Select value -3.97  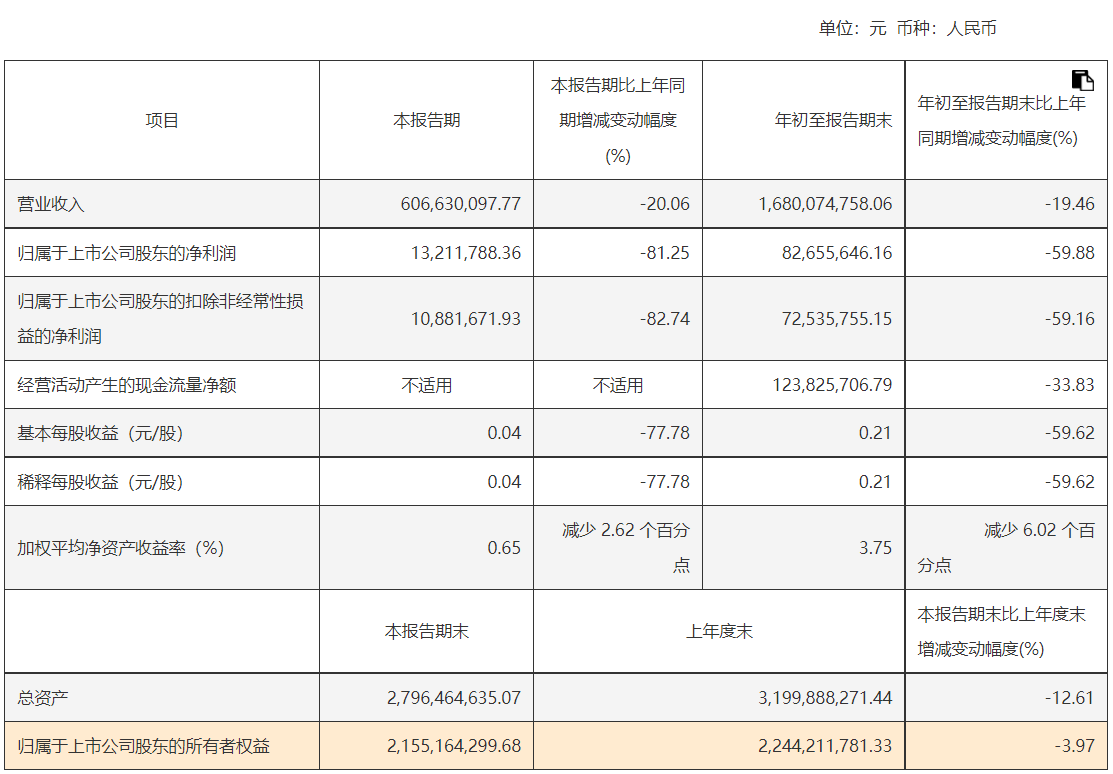[x=1075, y=746]
